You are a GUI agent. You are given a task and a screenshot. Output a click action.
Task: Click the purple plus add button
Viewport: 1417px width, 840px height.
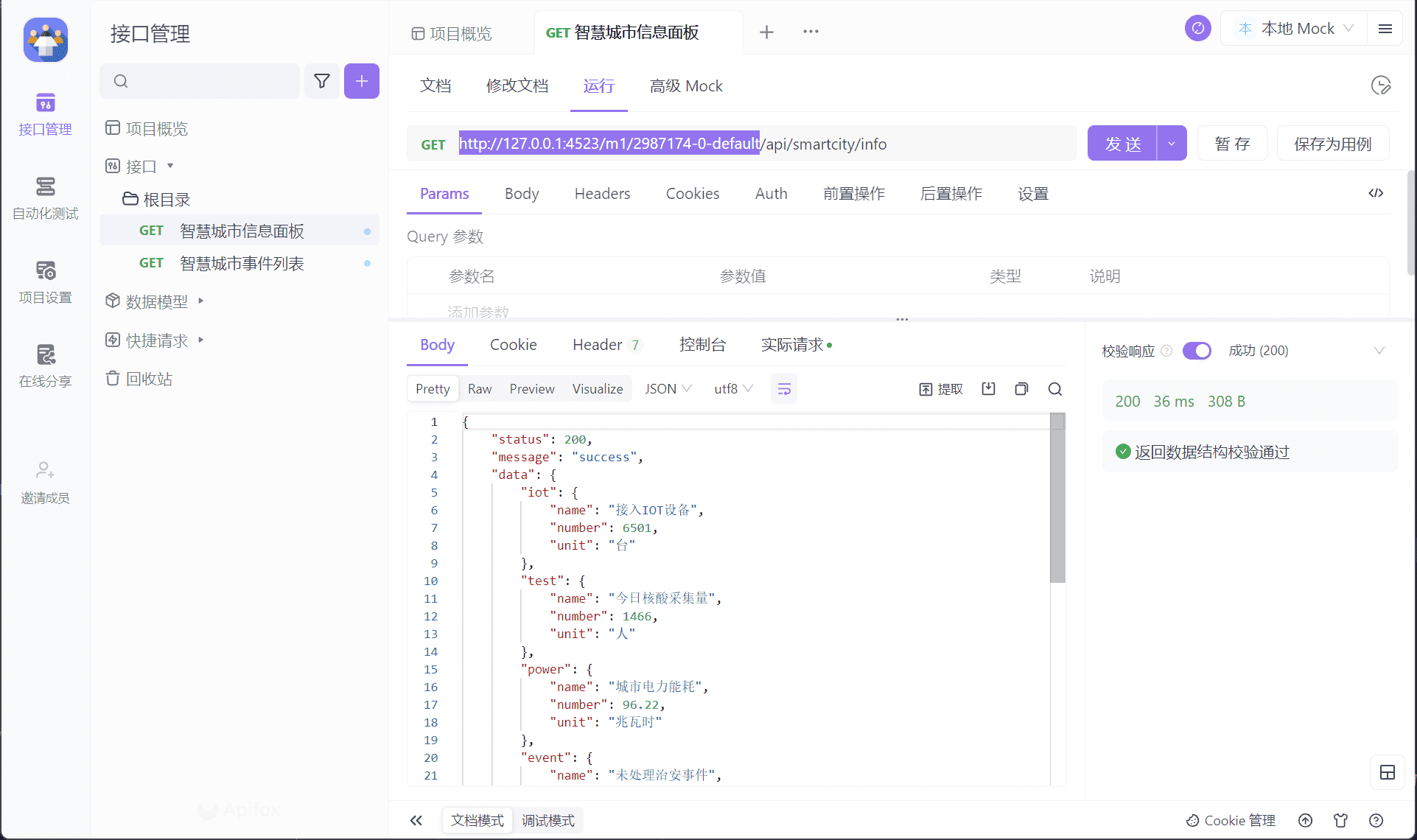[362, 81]
